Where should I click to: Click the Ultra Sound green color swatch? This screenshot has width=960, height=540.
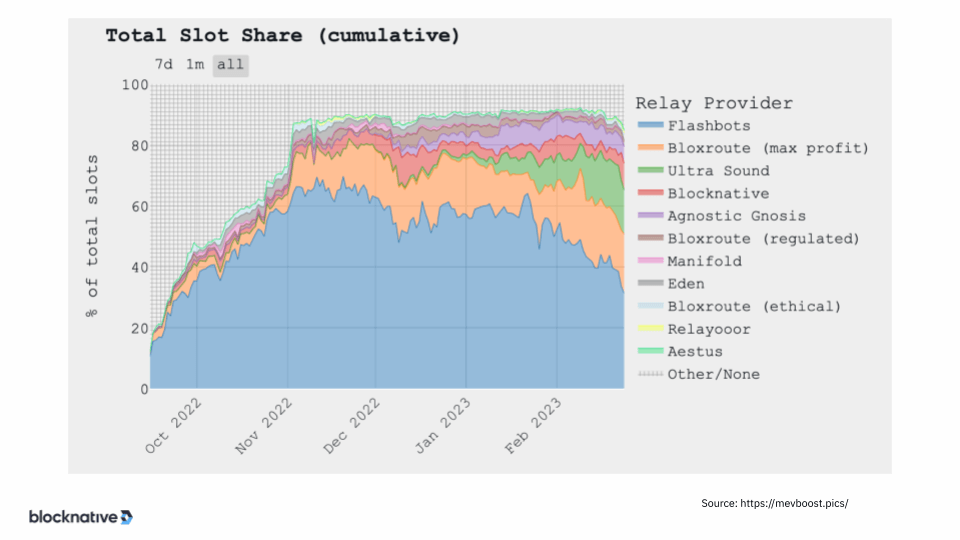click(650, 170)
